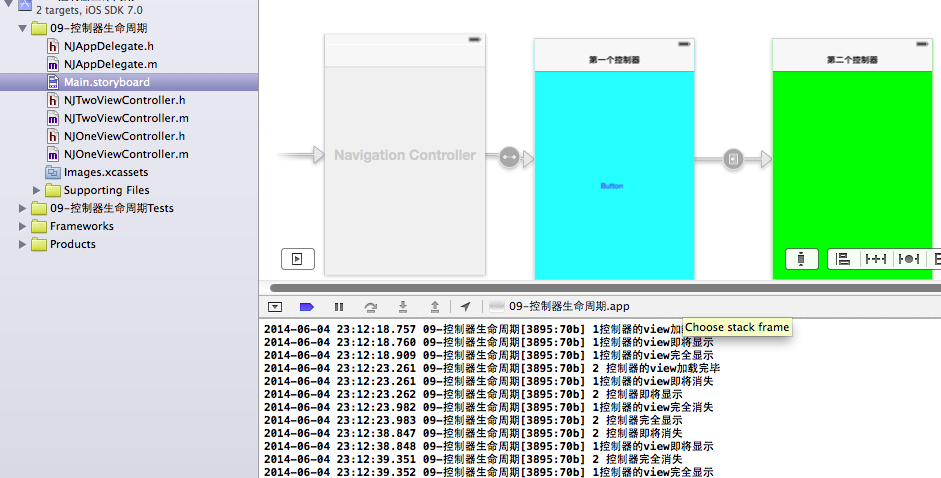The image size is (941, 478).
Task: Click the Main.storyboard file icon
Action: click(x=53, y=82)
